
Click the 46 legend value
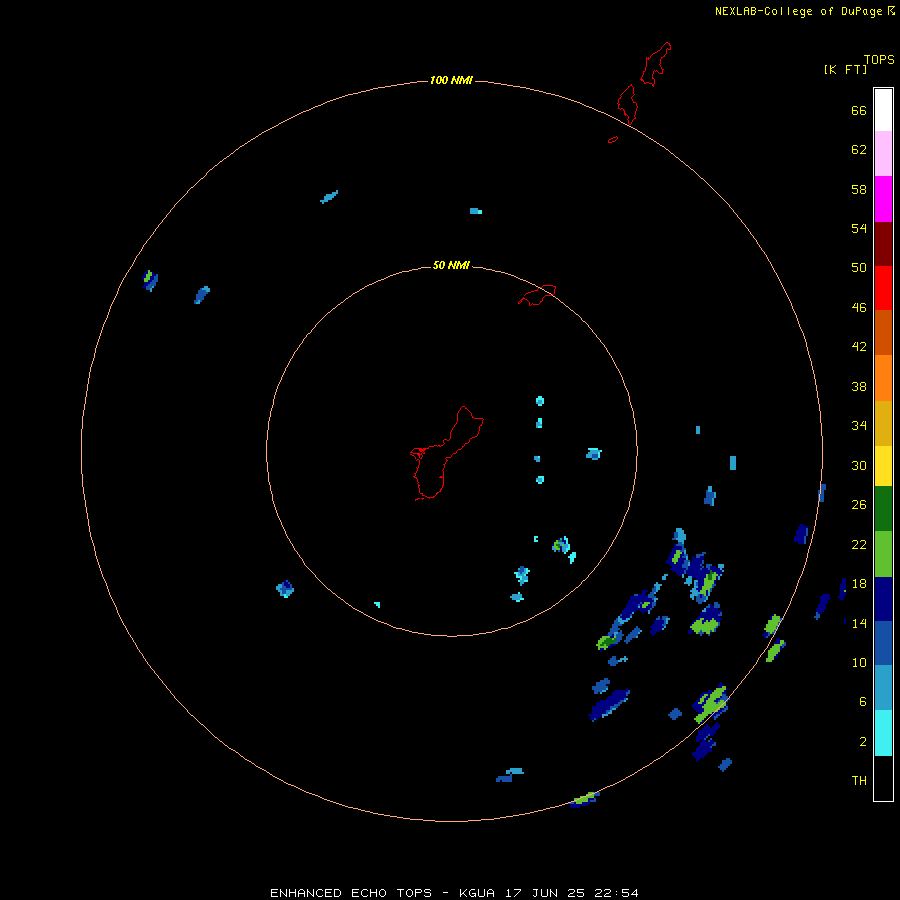(859, 307)
